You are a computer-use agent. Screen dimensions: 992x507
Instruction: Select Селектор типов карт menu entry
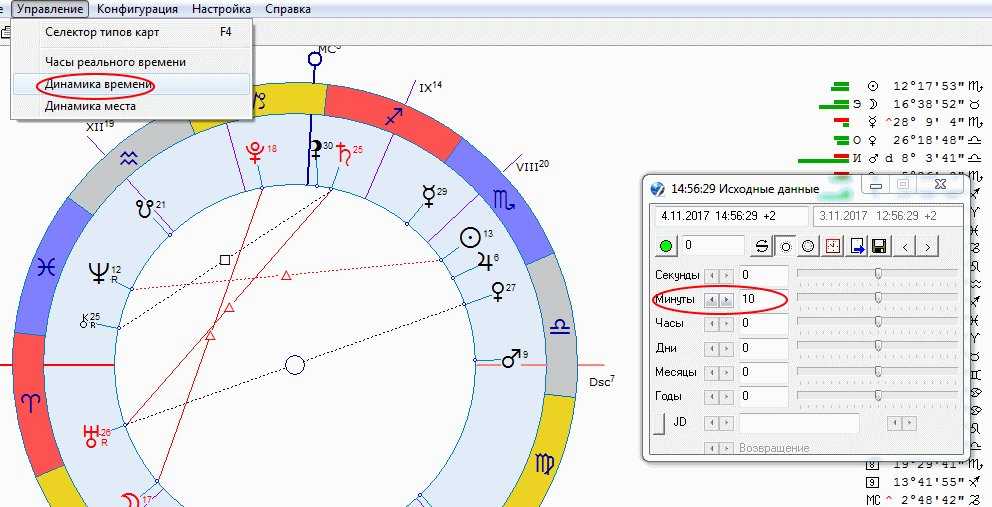132,32
